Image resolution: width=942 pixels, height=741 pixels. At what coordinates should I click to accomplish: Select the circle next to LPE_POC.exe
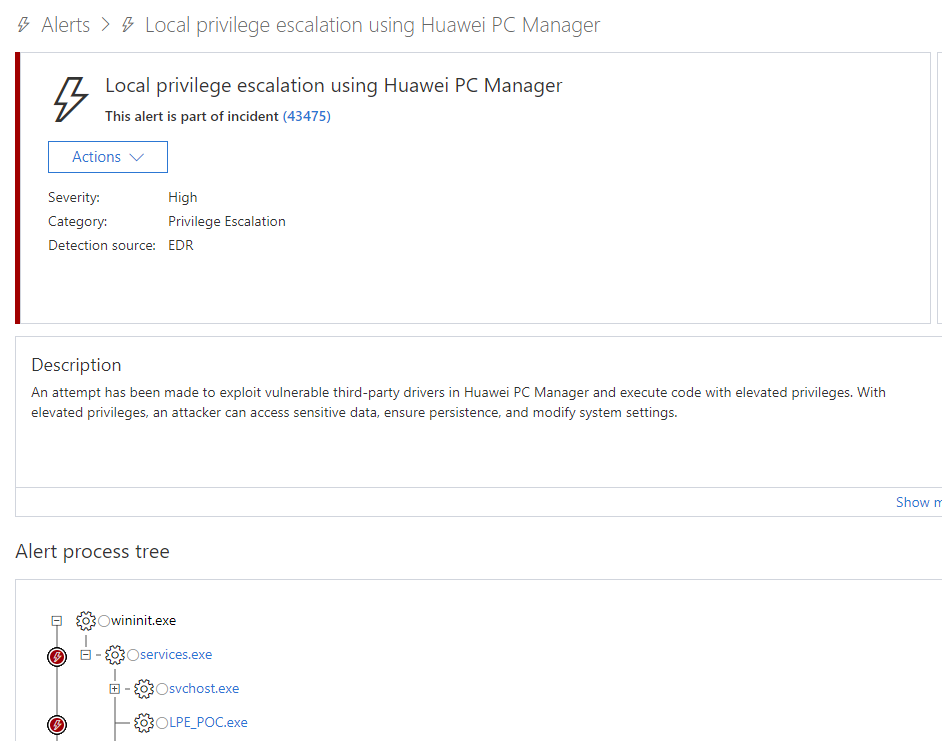point(160,722)
